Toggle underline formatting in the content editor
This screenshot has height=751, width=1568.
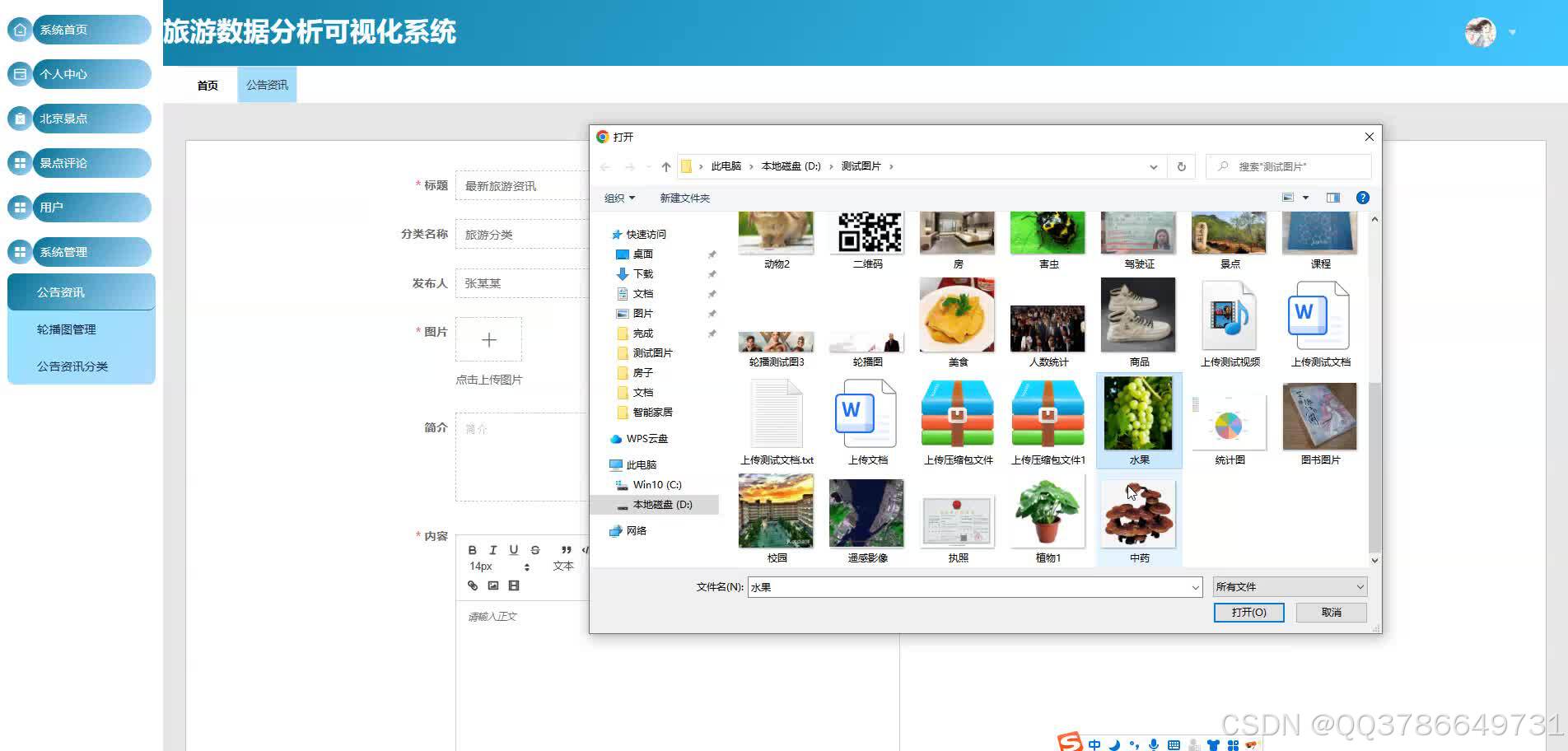(513, 550)
